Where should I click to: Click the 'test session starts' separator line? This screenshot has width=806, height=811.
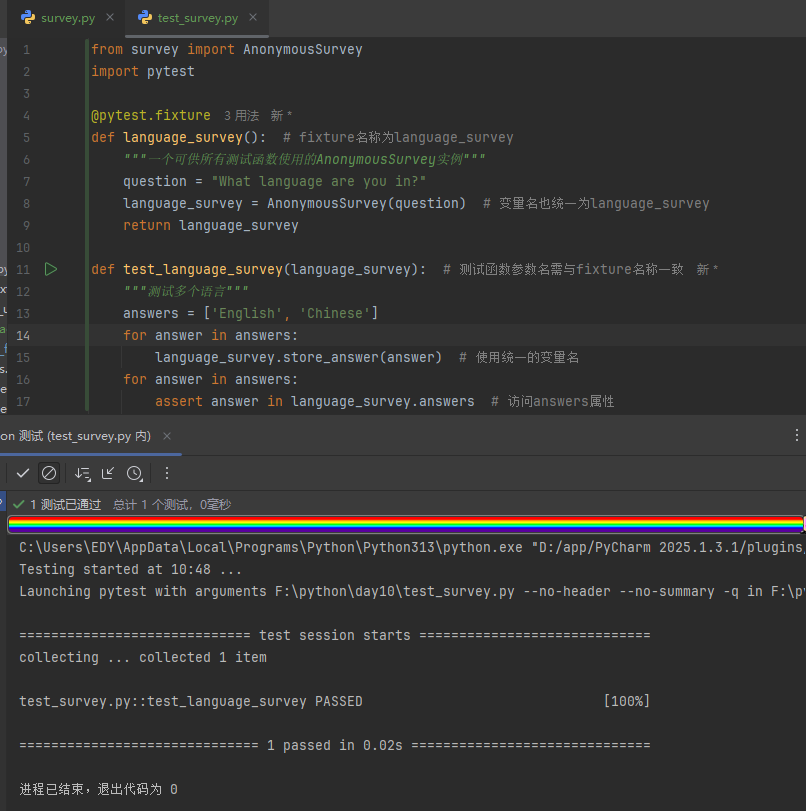(335, 635)
